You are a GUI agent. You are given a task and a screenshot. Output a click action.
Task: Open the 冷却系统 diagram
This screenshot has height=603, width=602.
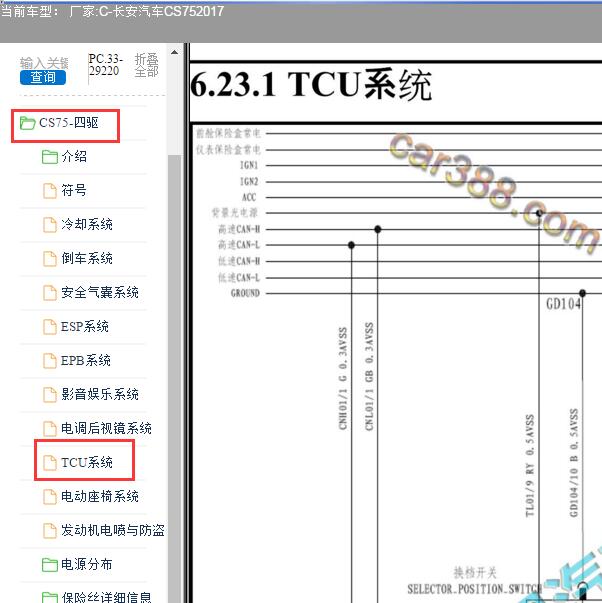[x=87, y=224]
